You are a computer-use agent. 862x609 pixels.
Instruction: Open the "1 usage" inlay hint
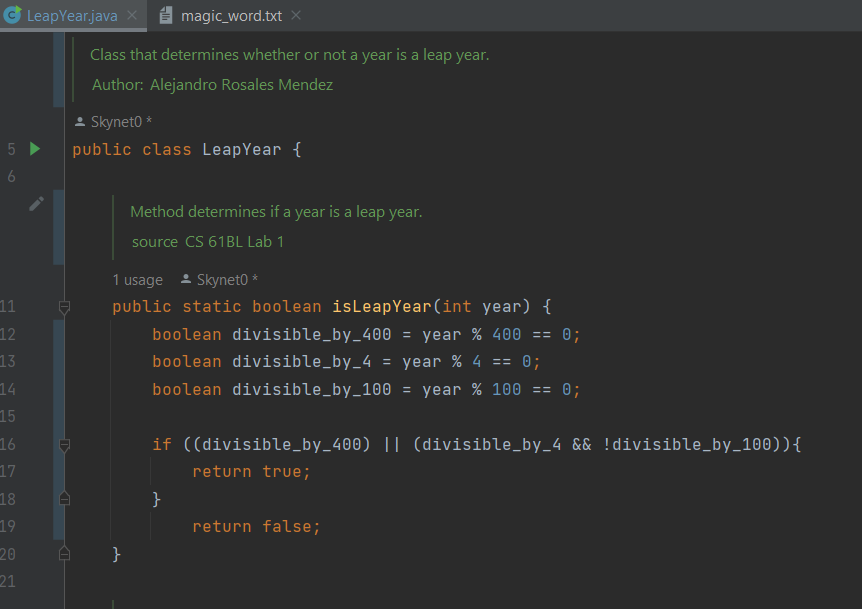(137, 280)
